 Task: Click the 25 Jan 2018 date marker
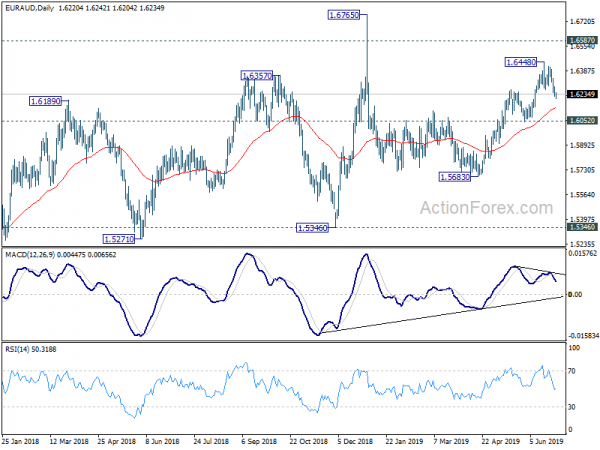[21, 441]
